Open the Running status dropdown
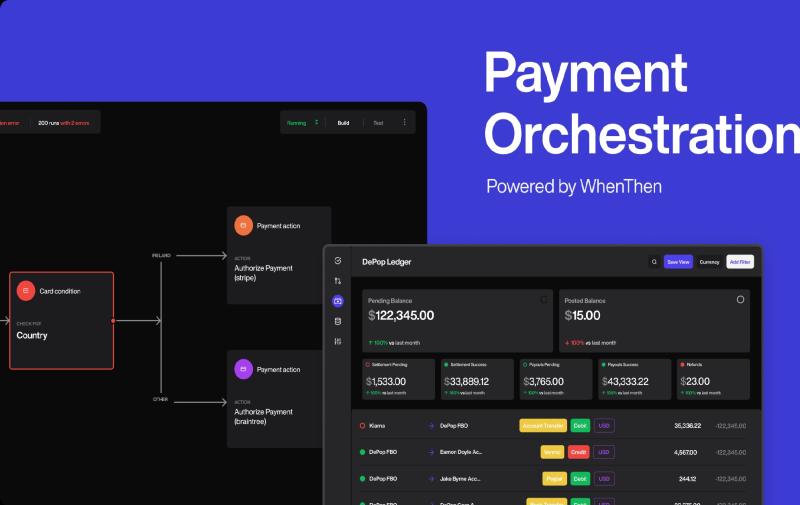Viewport: 800px width, 505px height. (x=303, y=122)
